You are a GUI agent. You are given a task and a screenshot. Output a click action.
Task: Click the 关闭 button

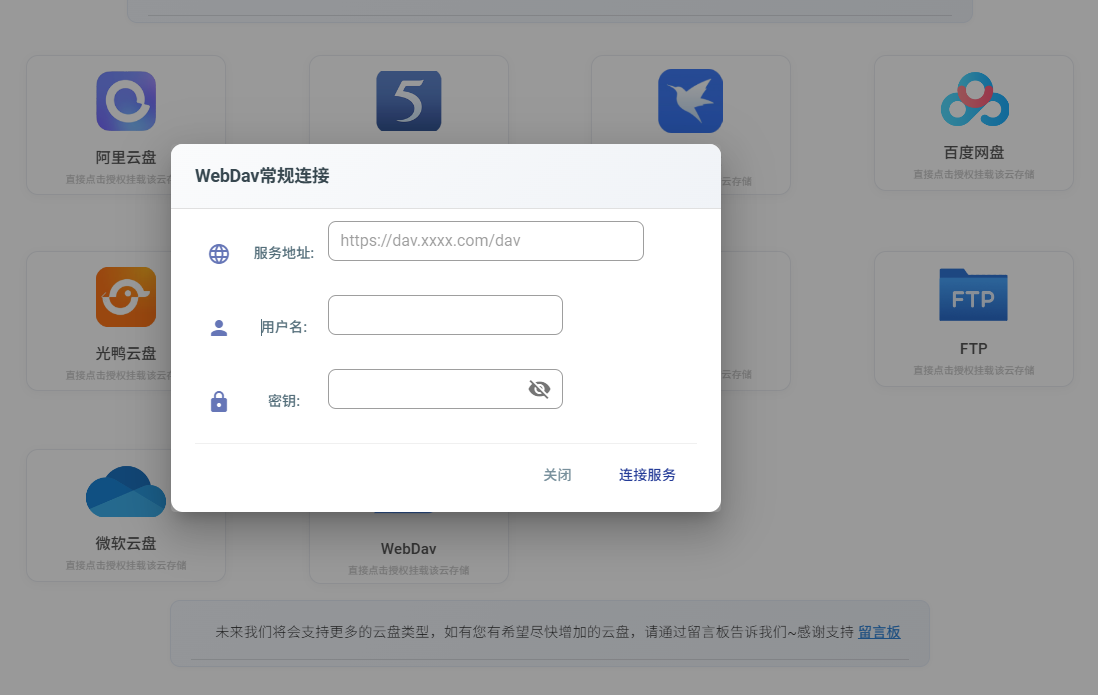coord(557,475)
